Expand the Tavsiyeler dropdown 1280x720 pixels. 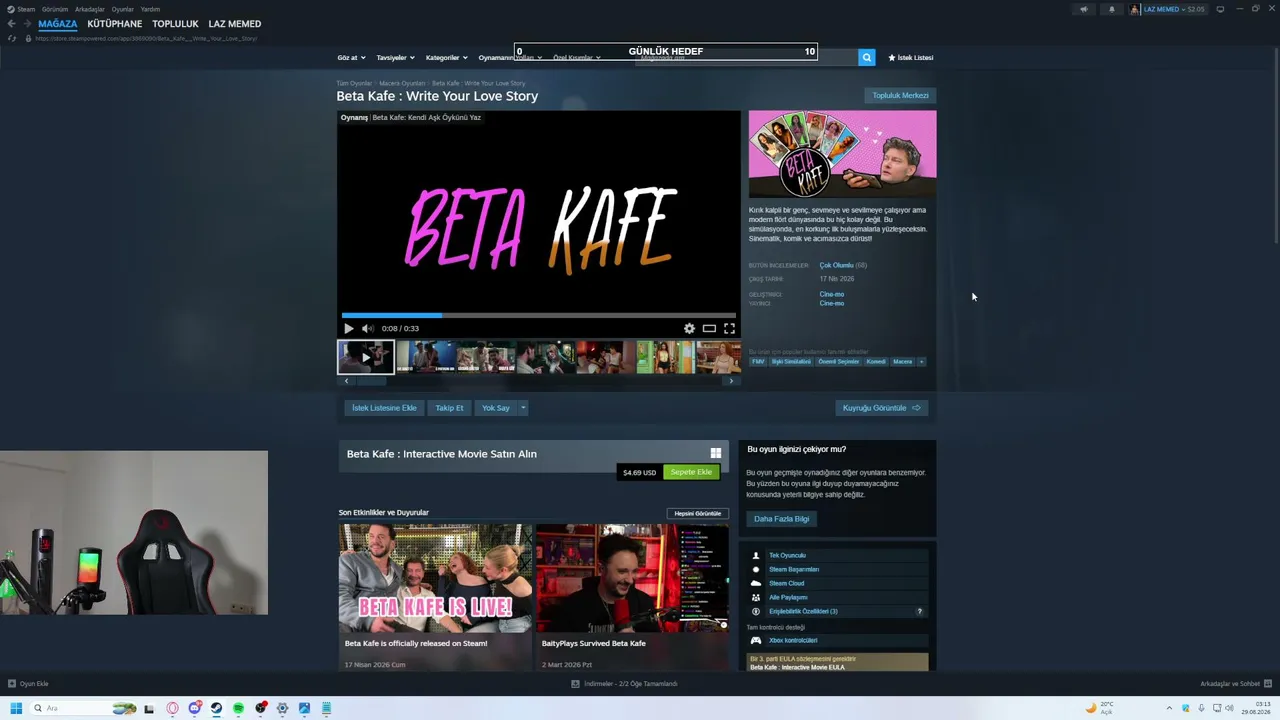pos(395,58)
